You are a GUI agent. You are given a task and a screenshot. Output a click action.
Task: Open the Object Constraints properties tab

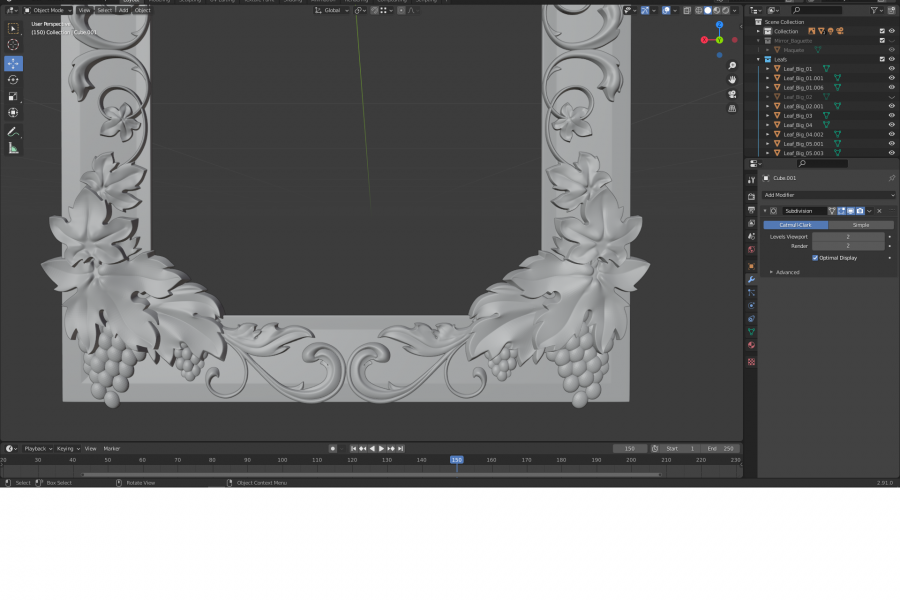pyautogui.click(x=751, y=319)
